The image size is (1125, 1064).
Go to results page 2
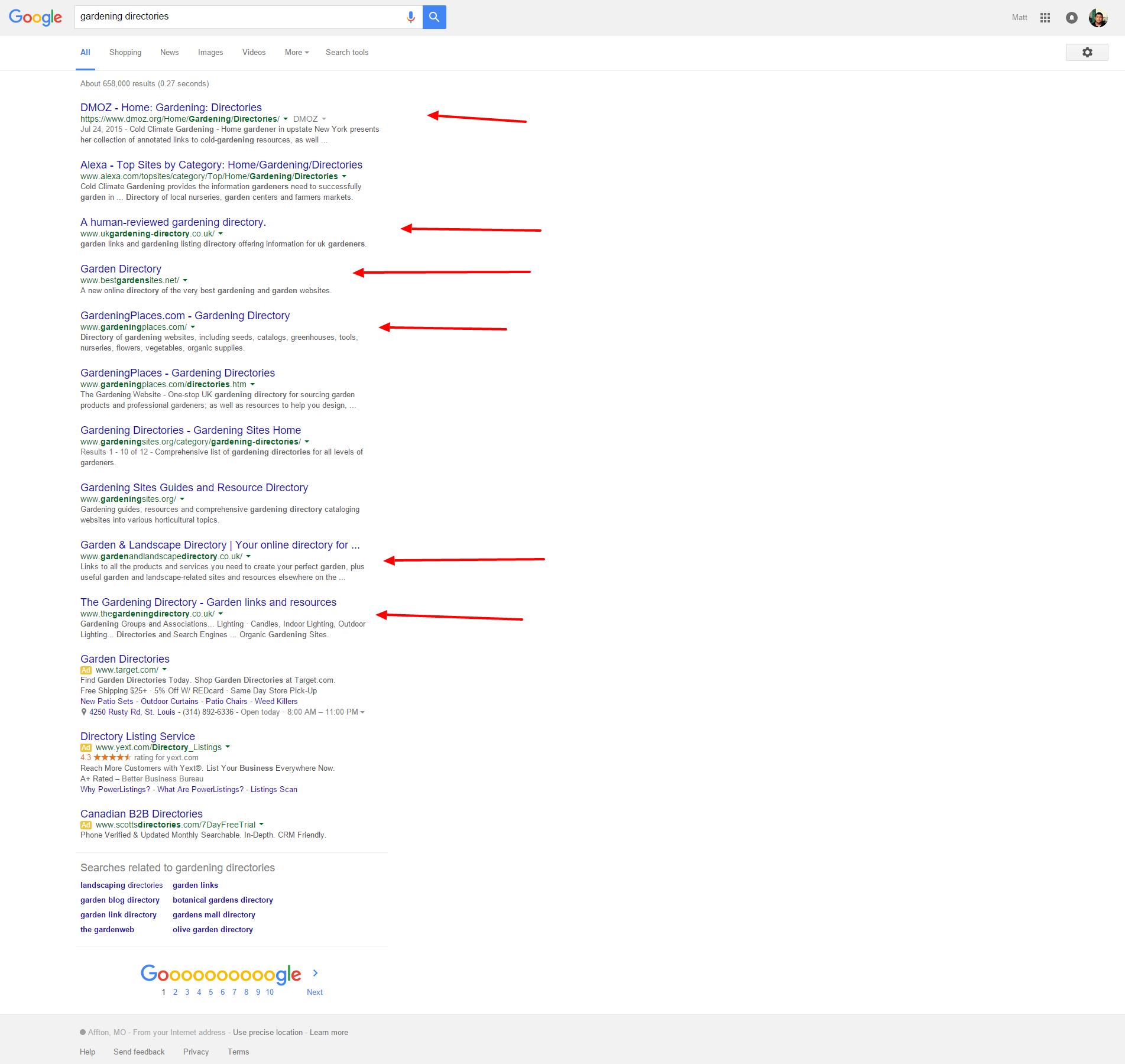175,992
